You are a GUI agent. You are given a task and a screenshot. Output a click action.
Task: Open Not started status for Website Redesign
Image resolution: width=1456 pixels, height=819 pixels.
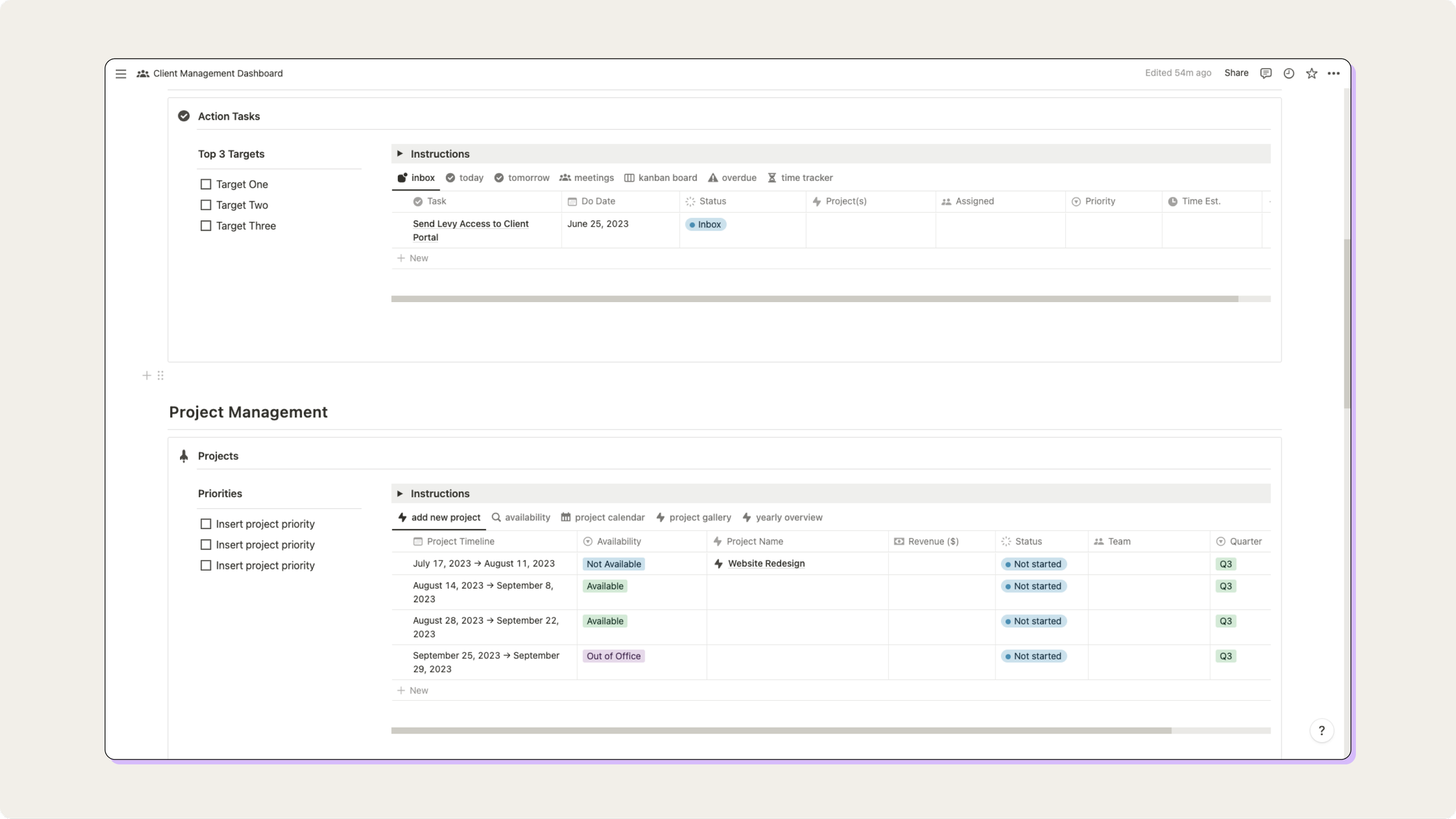point(1033,564)
